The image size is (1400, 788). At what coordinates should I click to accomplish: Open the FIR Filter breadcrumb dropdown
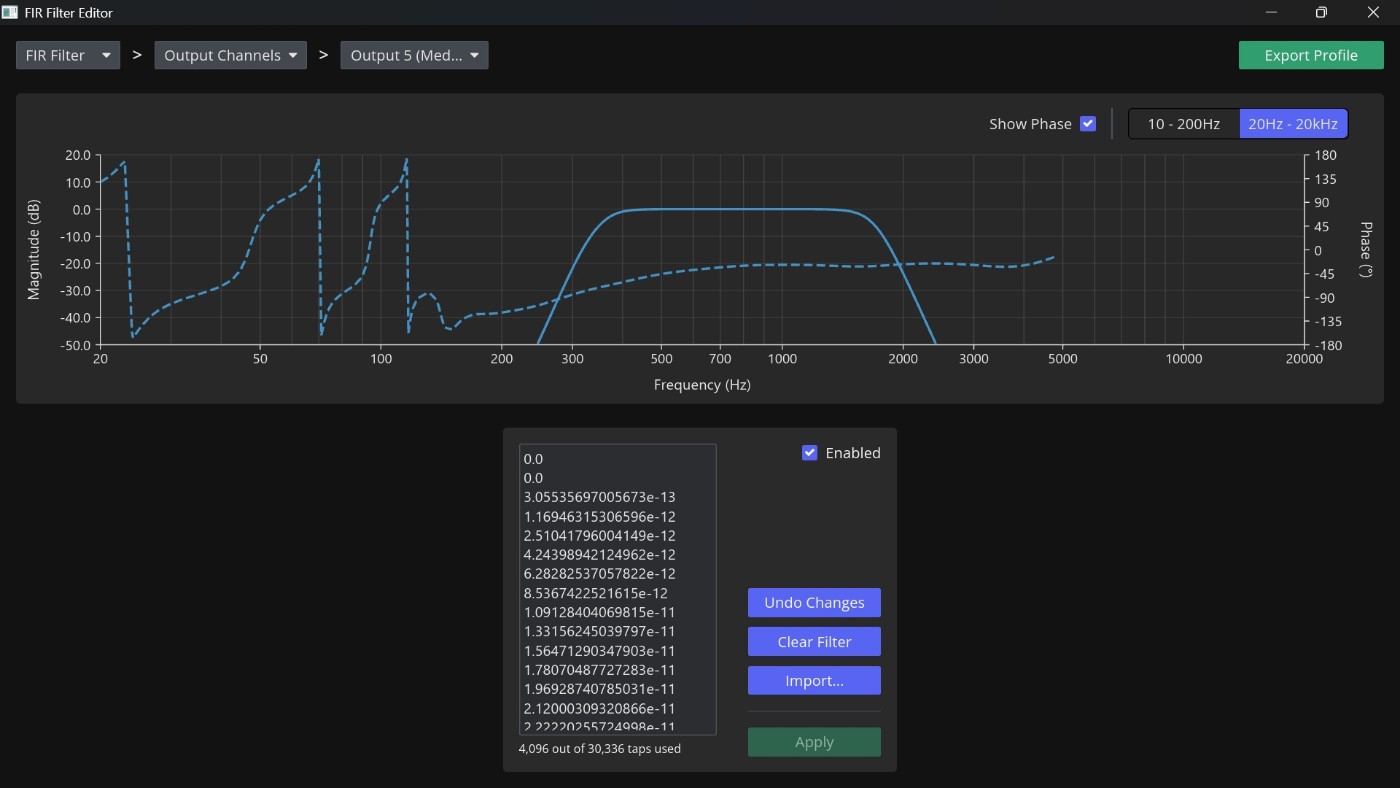coord(68,55)
